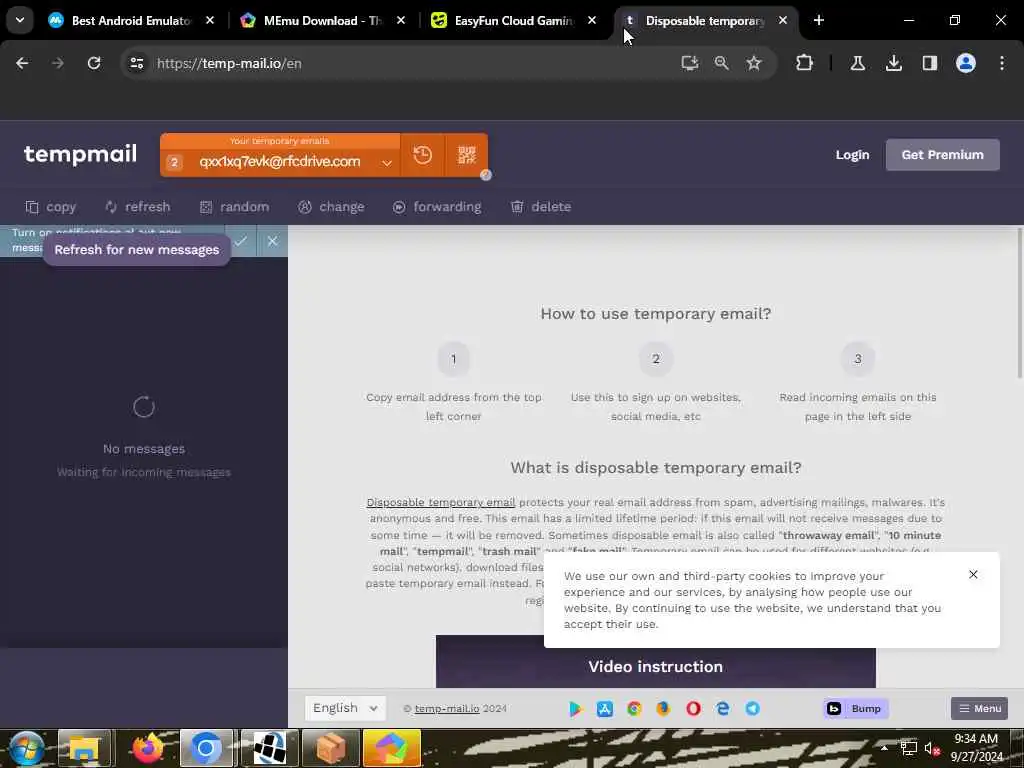This screenshot has height=768, width=1024.
Task: Open the Chrome three-dot menu
Action: coord(1002,63)
